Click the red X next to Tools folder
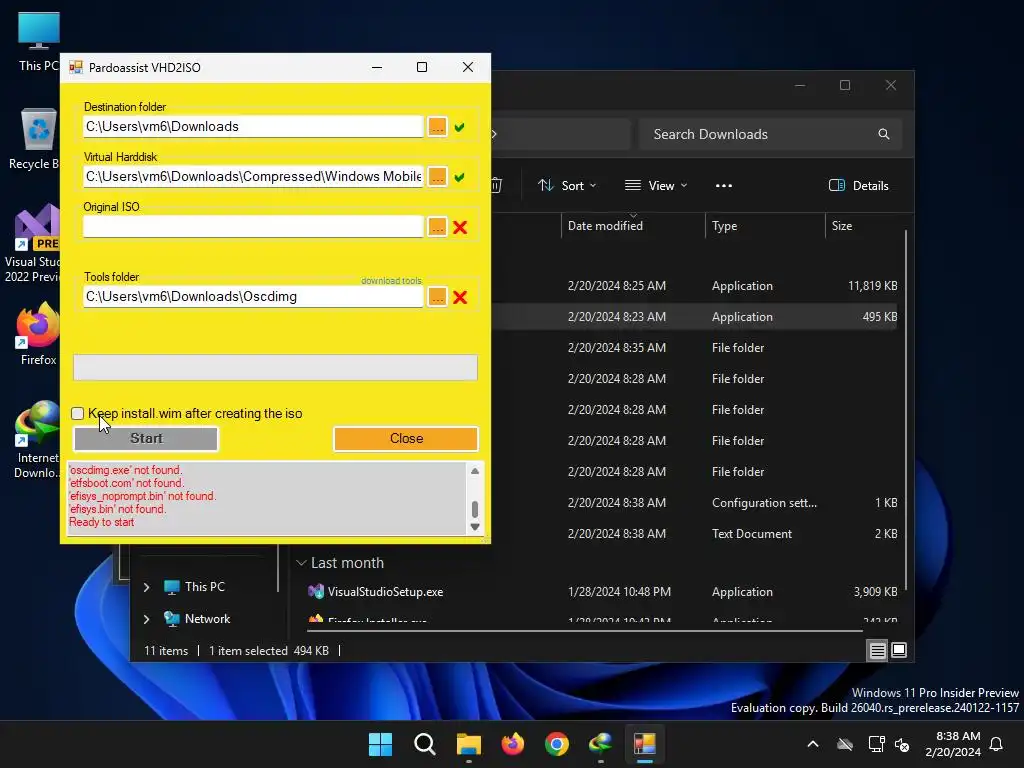This screenshot has height=768, width=1024. pos(460,297)
